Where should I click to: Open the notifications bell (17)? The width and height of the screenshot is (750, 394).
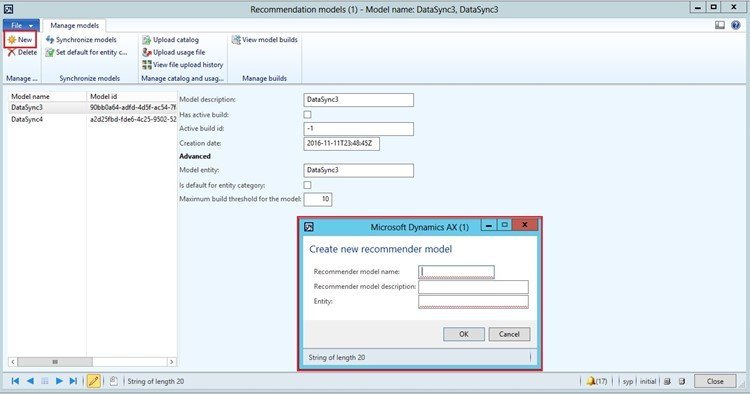(x=596, y=381)
